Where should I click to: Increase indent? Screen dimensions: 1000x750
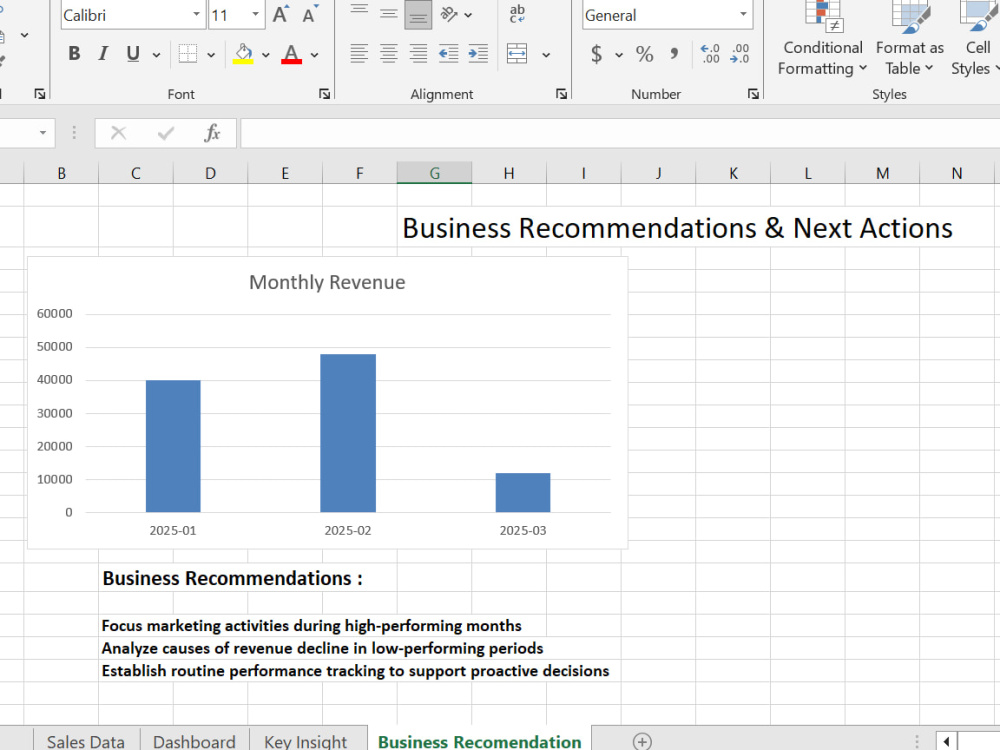click(x=478, y=54)
